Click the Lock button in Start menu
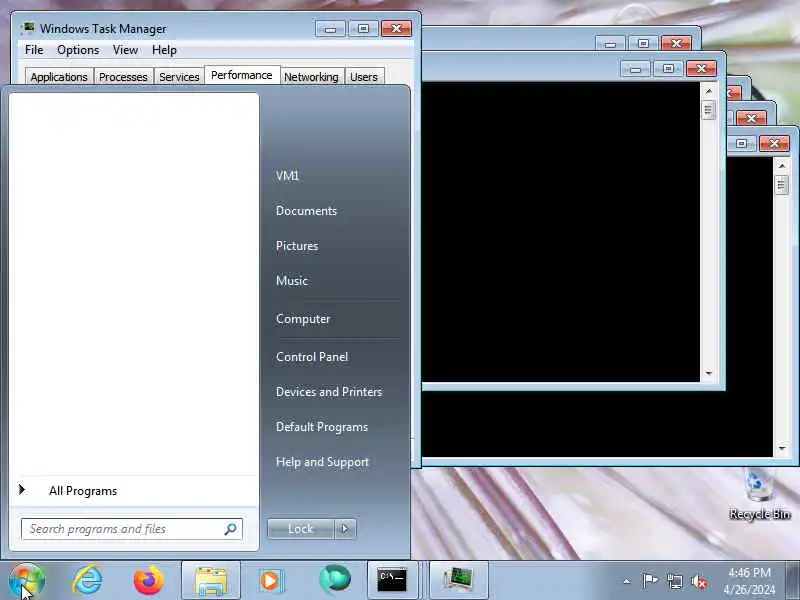 301,529
